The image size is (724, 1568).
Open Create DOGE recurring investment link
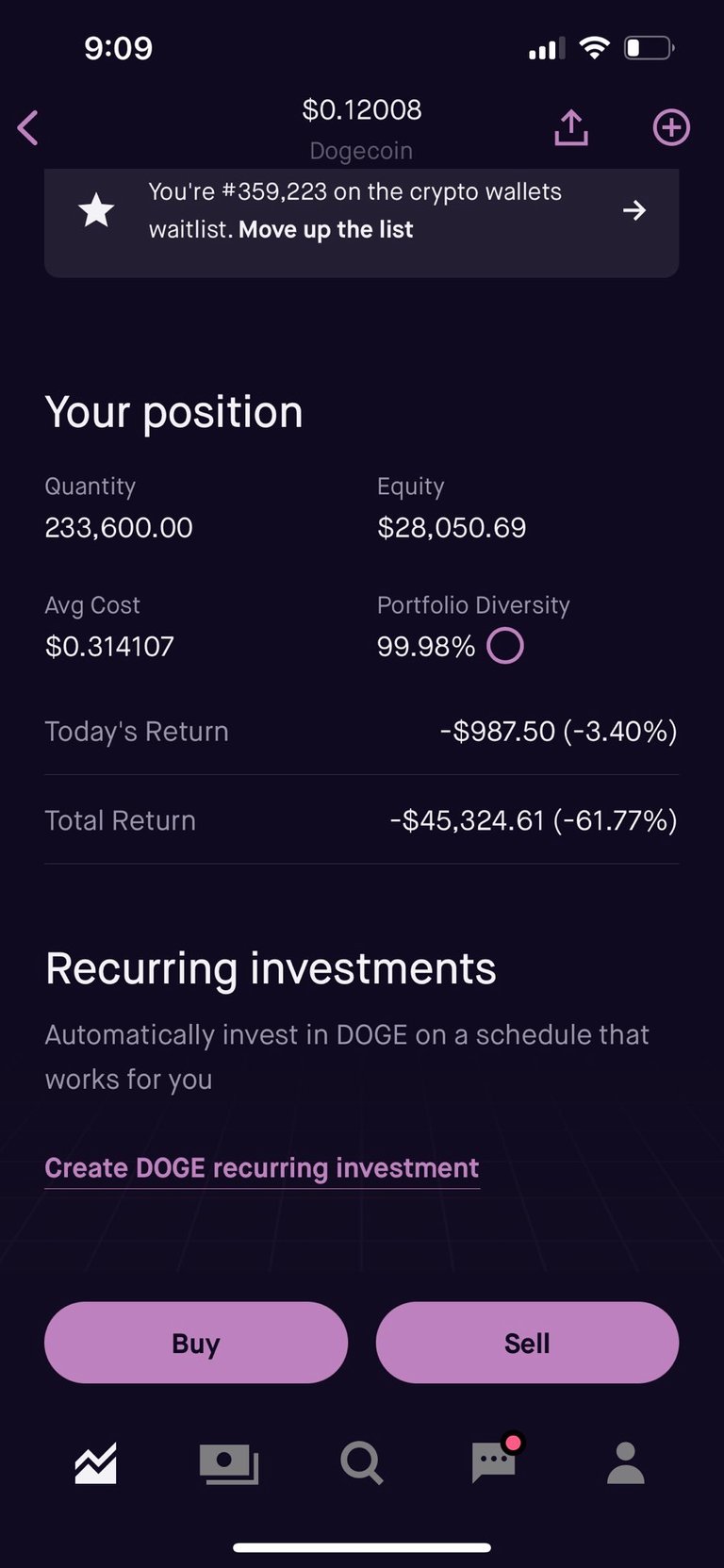pos(262,1168)
